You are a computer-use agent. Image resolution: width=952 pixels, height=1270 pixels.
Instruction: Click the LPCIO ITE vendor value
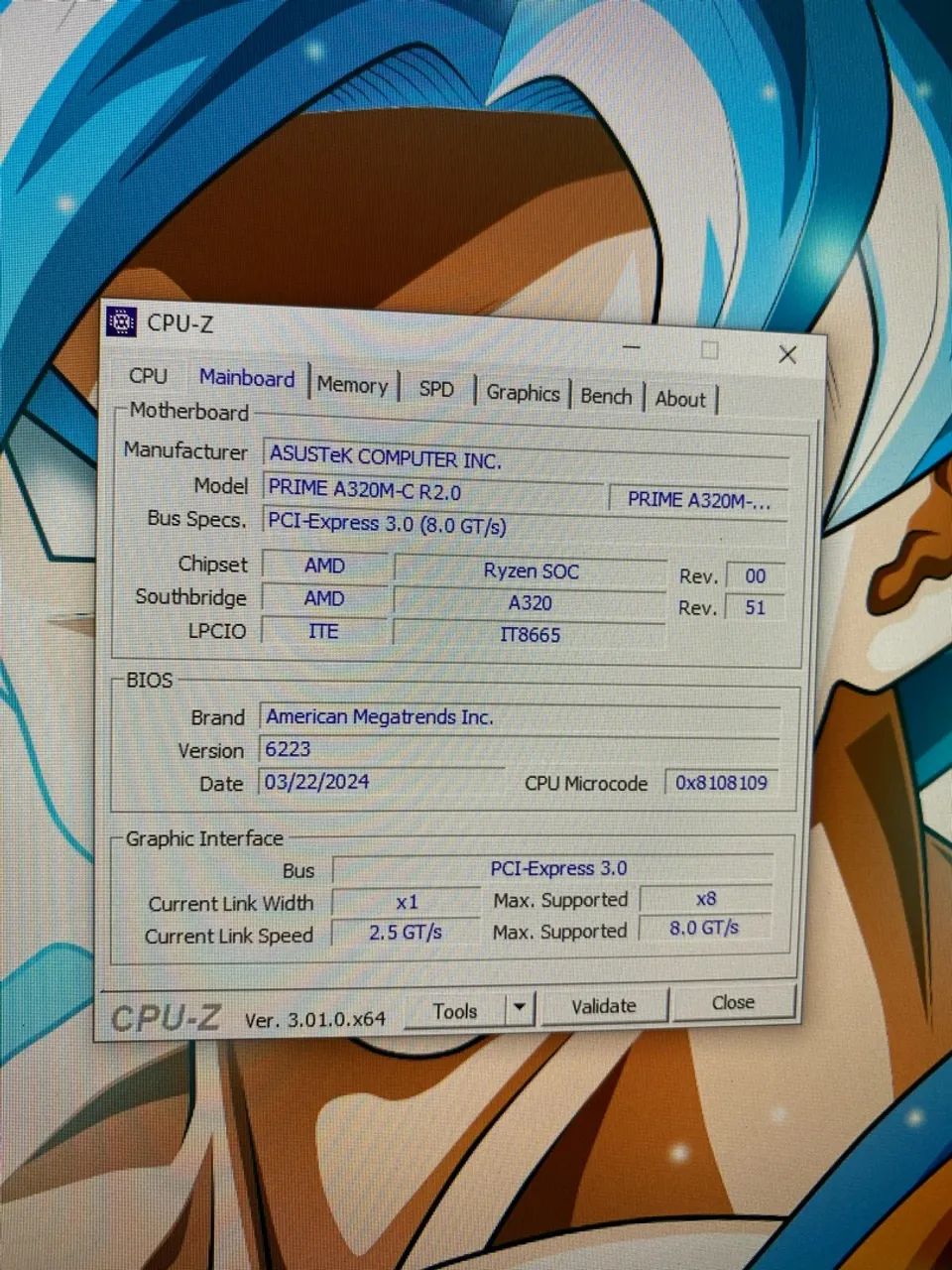[323, 631]
